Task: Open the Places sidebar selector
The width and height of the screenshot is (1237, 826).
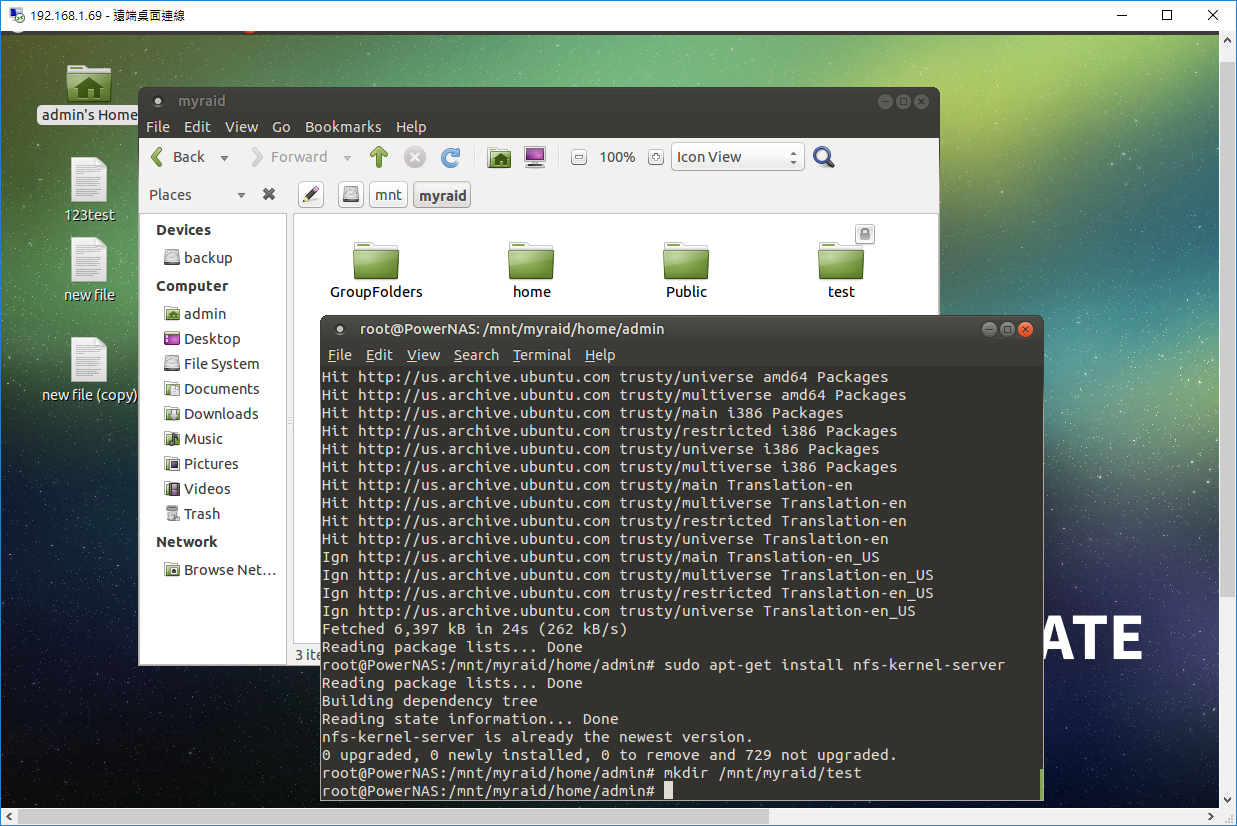Action: click(195, 194)
